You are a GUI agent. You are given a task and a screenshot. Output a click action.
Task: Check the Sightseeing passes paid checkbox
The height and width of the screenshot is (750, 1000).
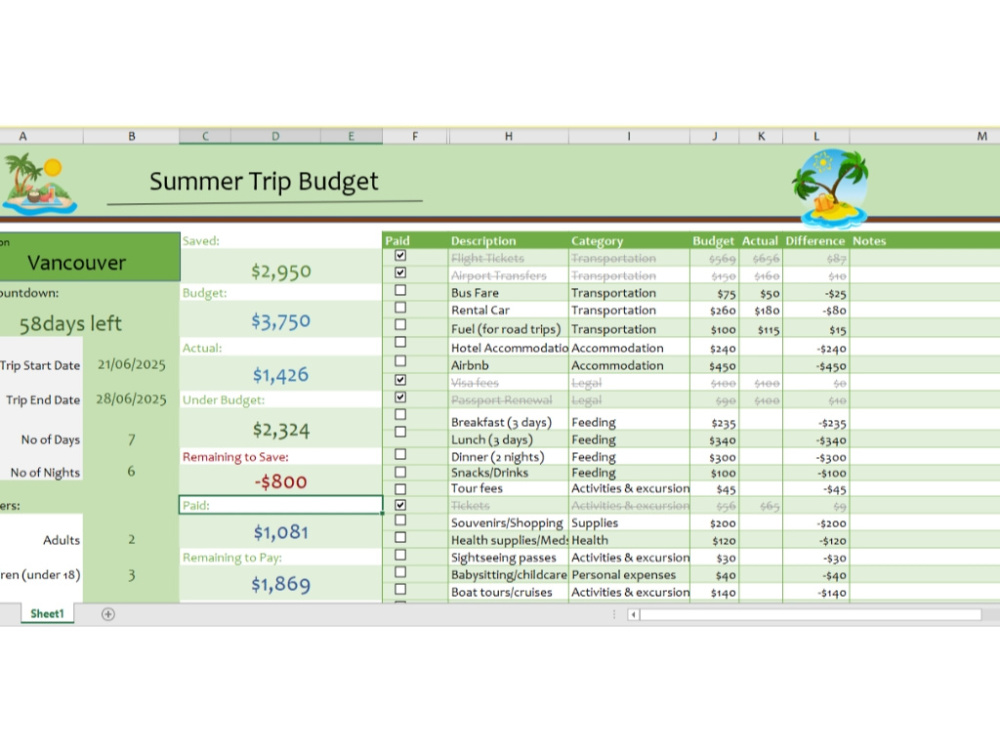(401, 555)
